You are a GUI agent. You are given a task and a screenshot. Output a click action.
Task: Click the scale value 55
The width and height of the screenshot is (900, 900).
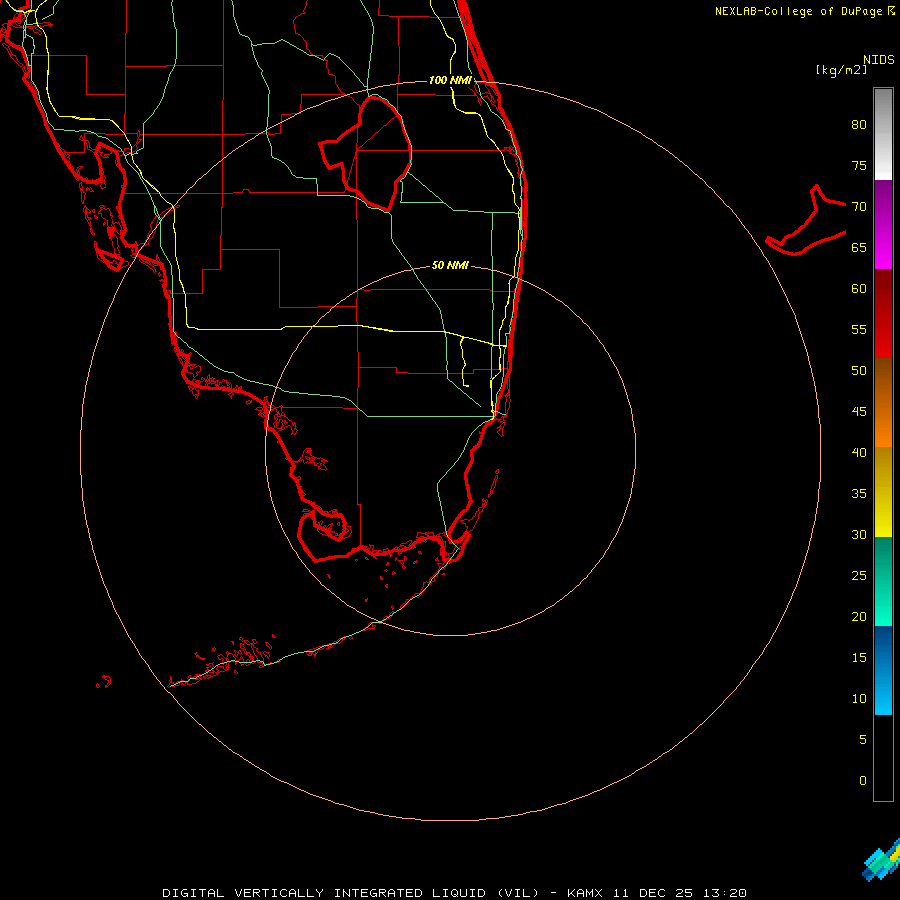tap(859, 330)
